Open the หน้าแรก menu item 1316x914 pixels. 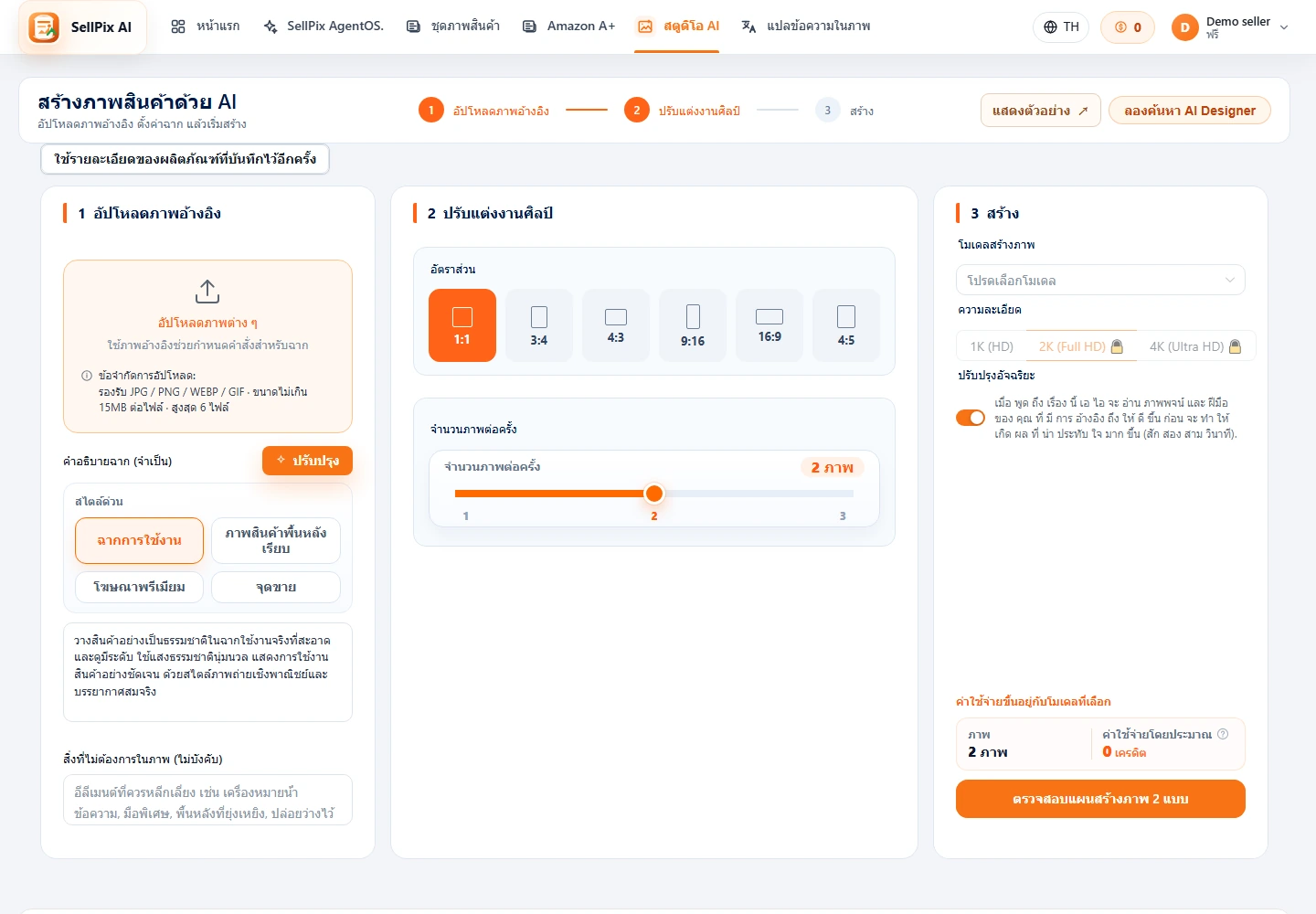coord(206,27)
